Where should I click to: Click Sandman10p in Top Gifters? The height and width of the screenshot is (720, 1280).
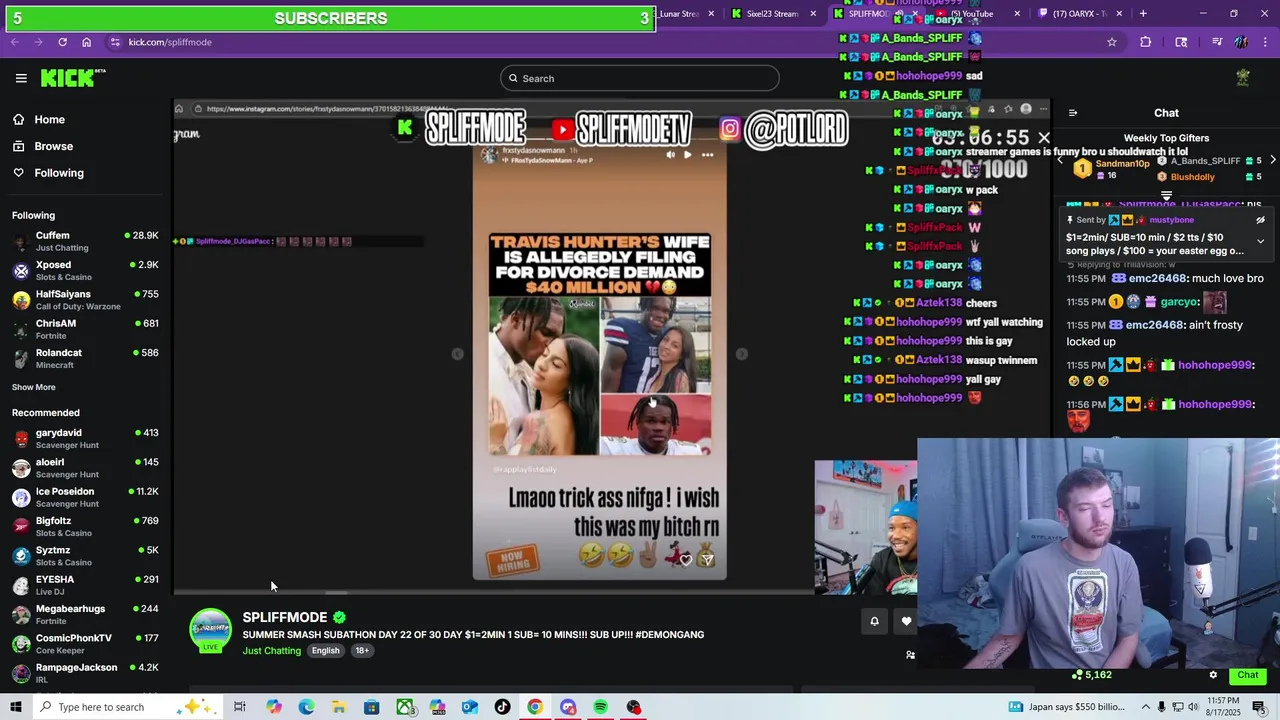click(x=1122, y=163)
